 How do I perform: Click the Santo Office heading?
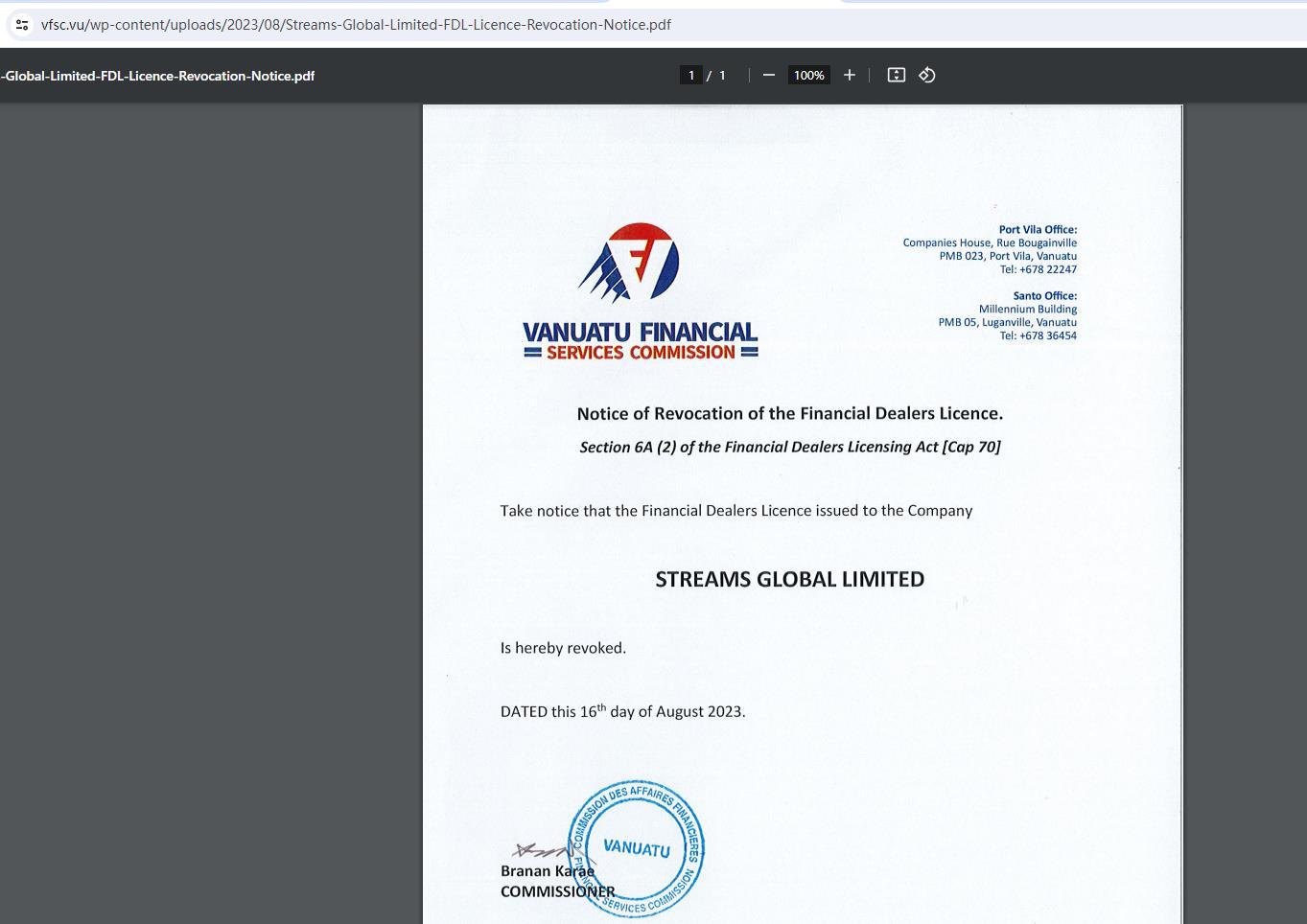point(1044,295)
